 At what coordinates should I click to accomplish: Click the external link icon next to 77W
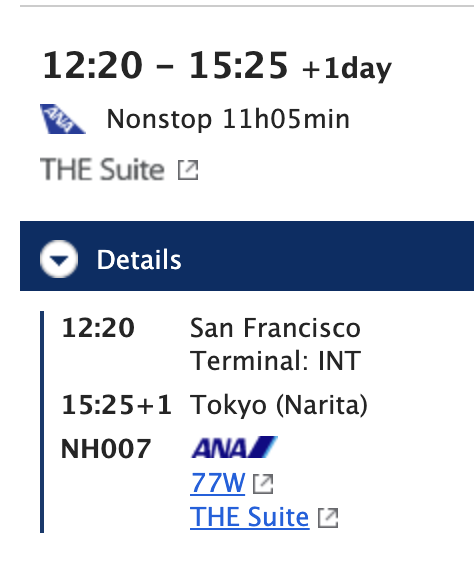pos(263,484)
